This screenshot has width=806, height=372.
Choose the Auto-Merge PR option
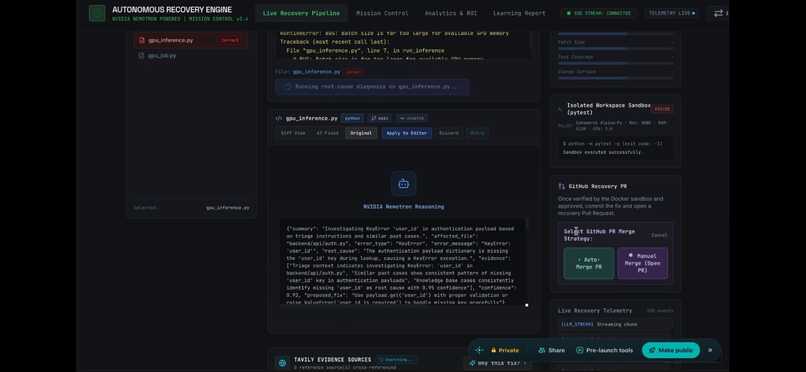589,263
